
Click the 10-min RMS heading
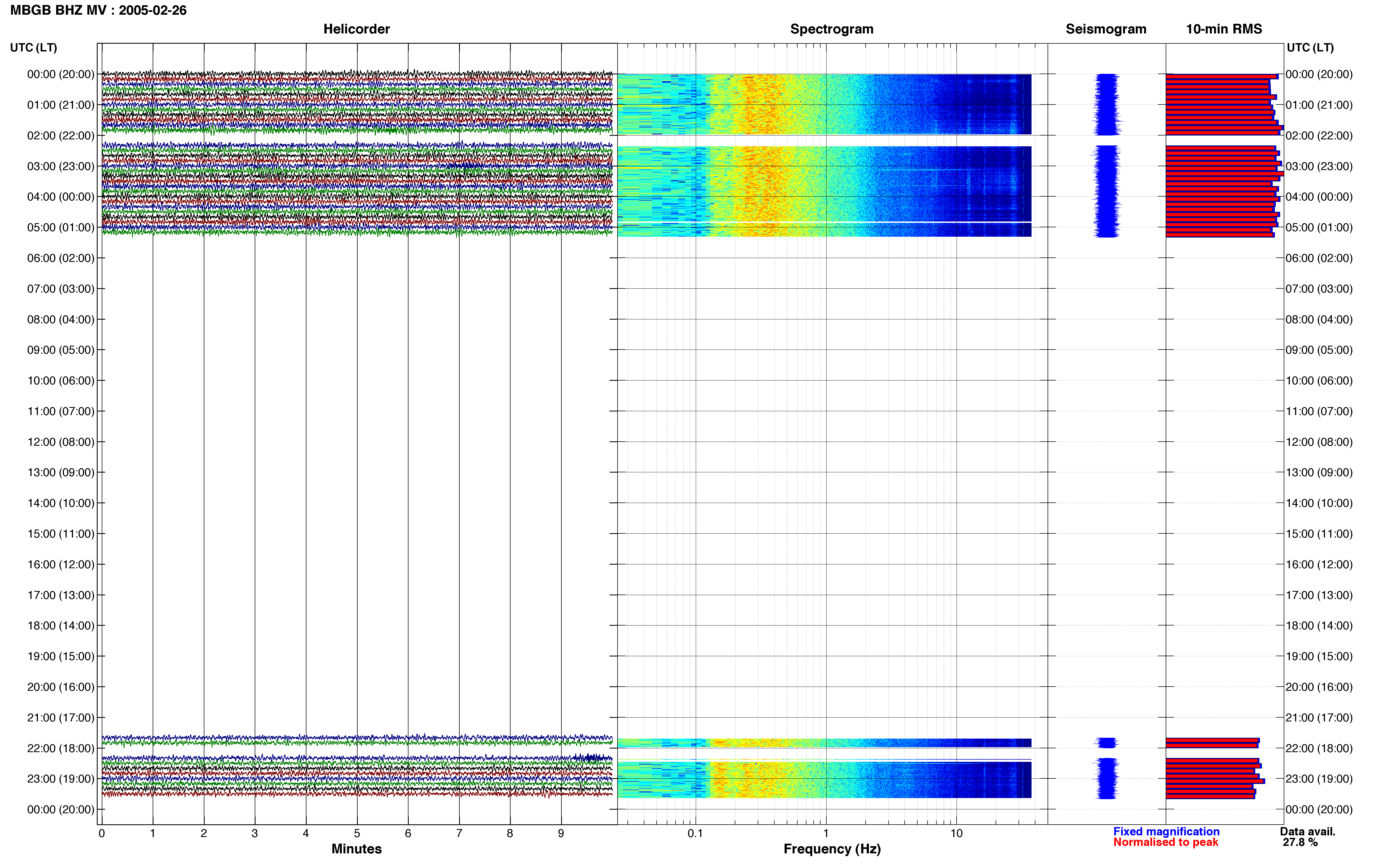pyautogui.click(x=1224, y=29)
